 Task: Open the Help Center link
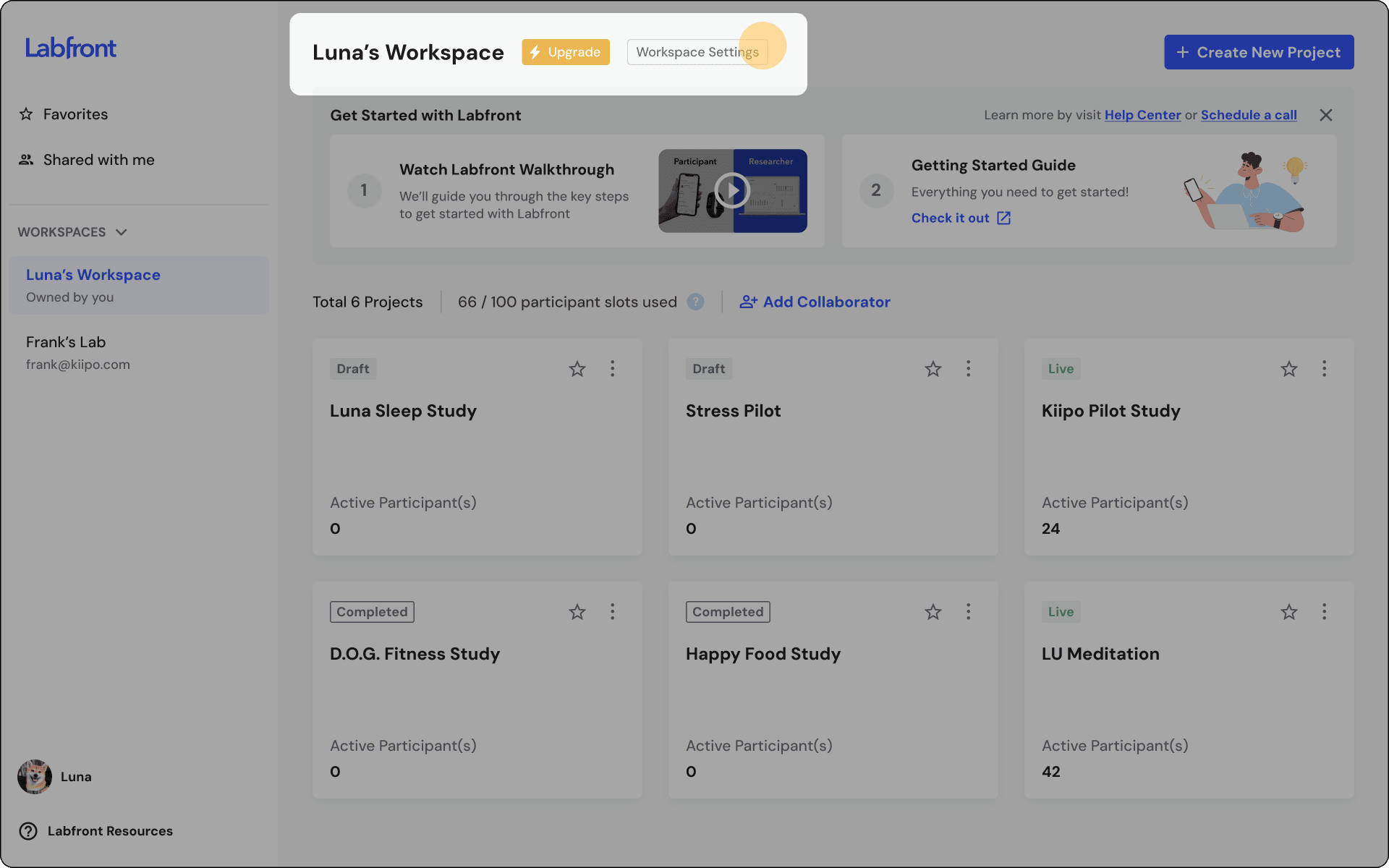[1142, 115]
